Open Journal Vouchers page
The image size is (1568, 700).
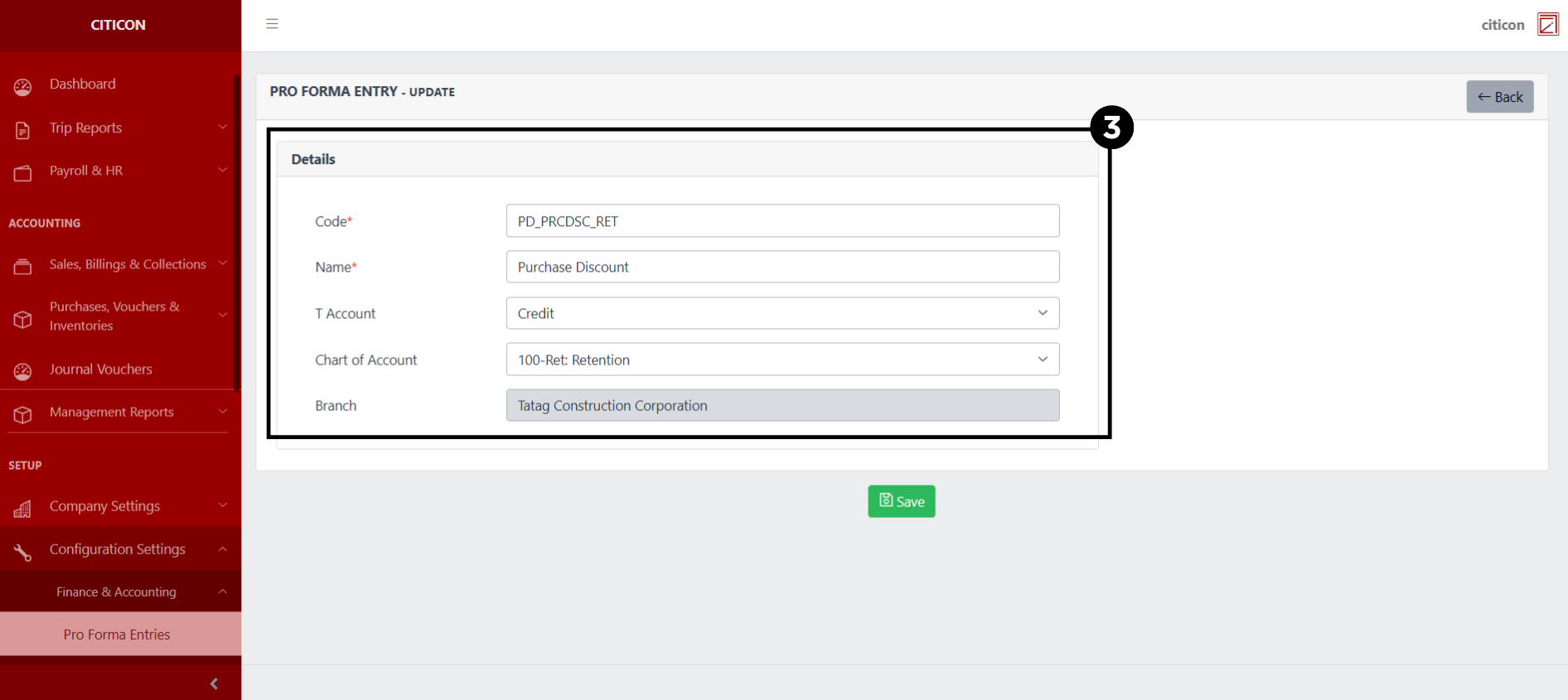click(100, 369)
